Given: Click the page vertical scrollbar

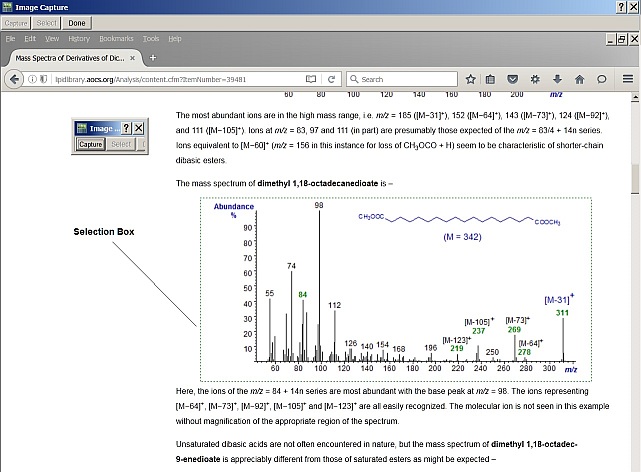Looking at the screenshot, I should pyautogui.click(x=634, y=280).
